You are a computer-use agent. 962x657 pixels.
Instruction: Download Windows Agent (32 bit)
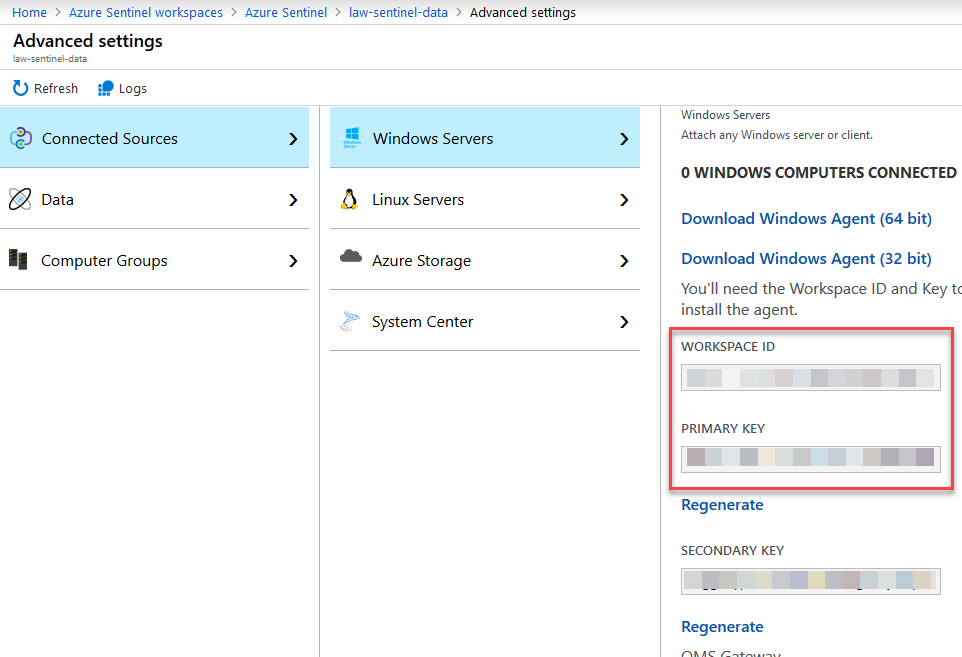[x=806, y=258]
